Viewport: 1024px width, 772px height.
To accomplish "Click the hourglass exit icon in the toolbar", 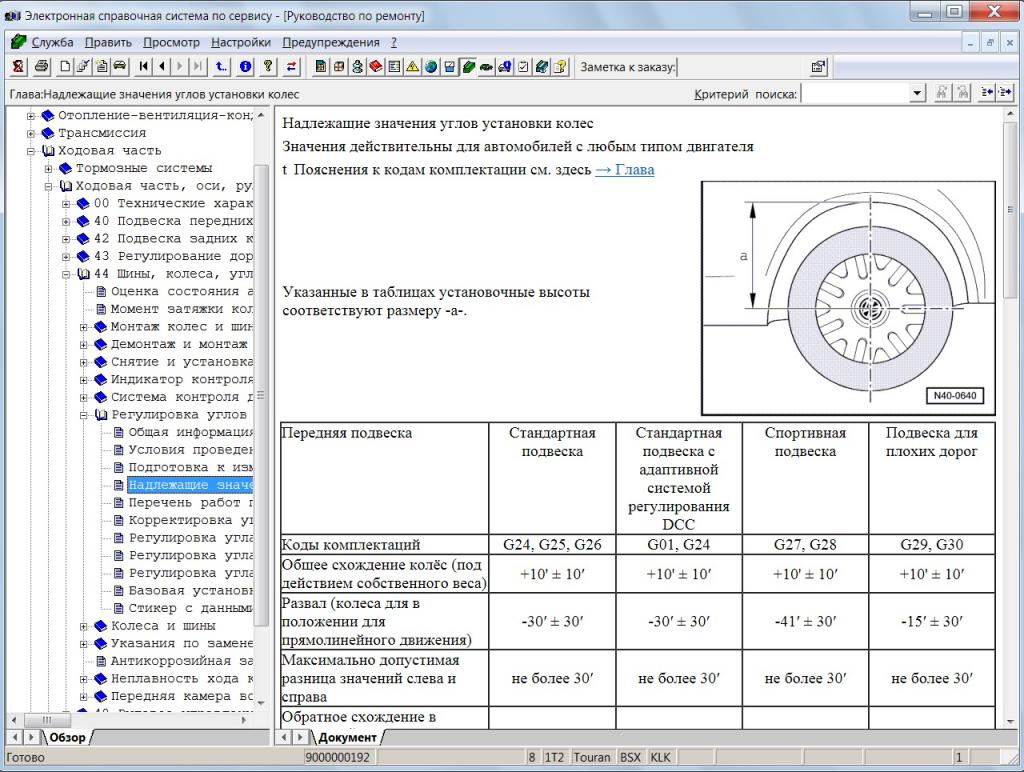I will [x=18, y=66].
